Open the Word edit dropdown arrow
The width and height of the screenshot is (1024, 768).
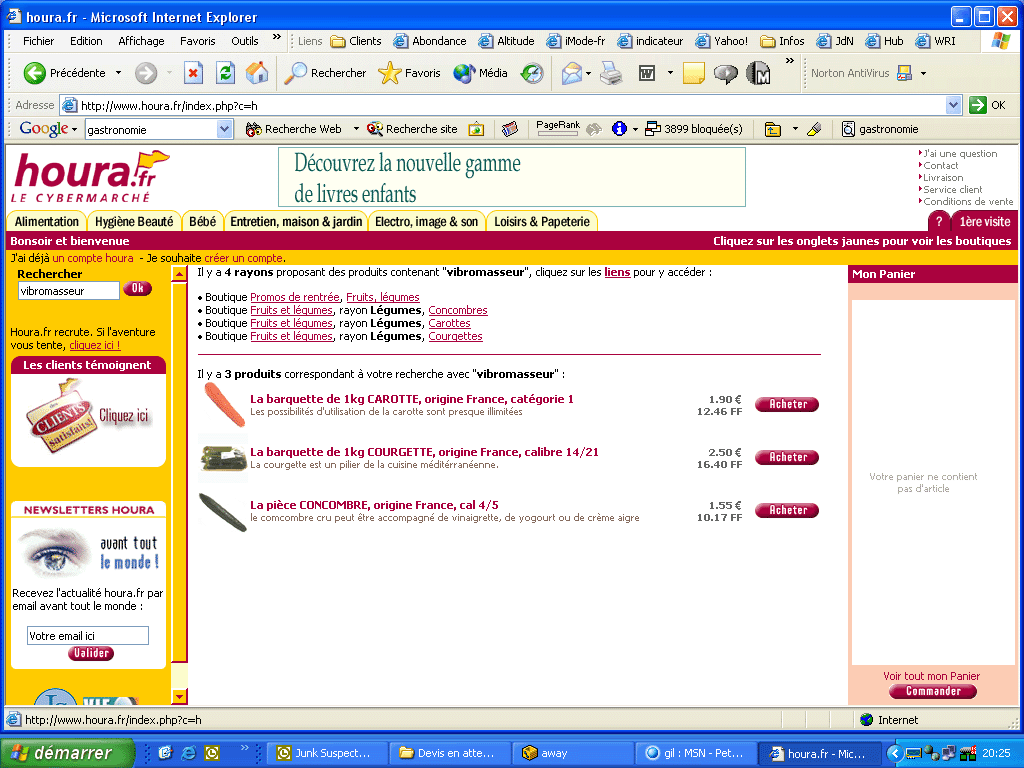[x=670, y=73]
